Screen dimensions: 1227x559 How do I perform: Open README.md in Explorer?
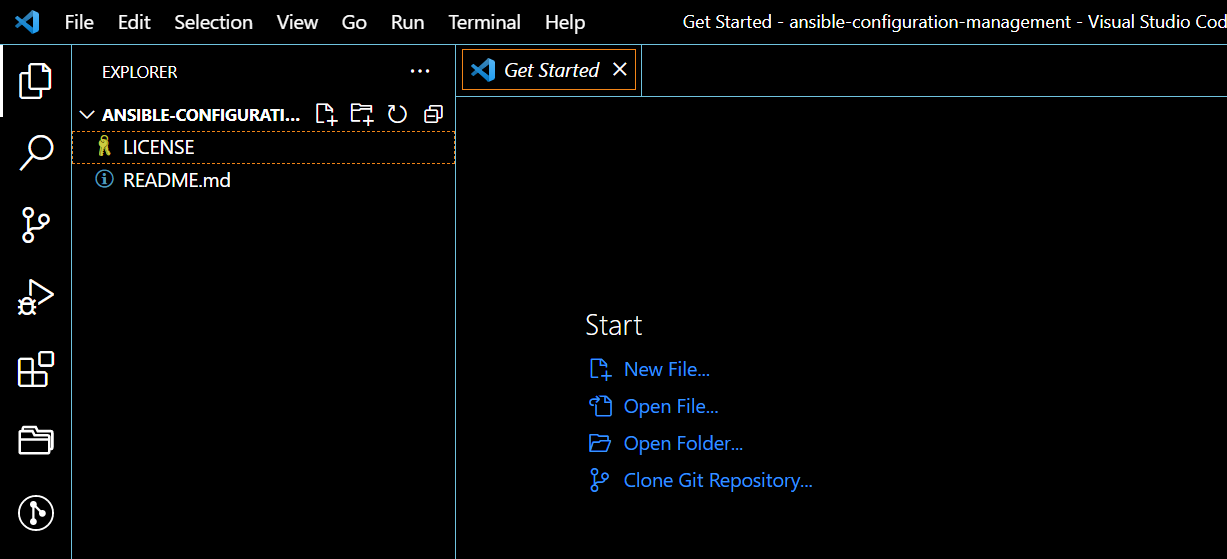pos(263,180)
